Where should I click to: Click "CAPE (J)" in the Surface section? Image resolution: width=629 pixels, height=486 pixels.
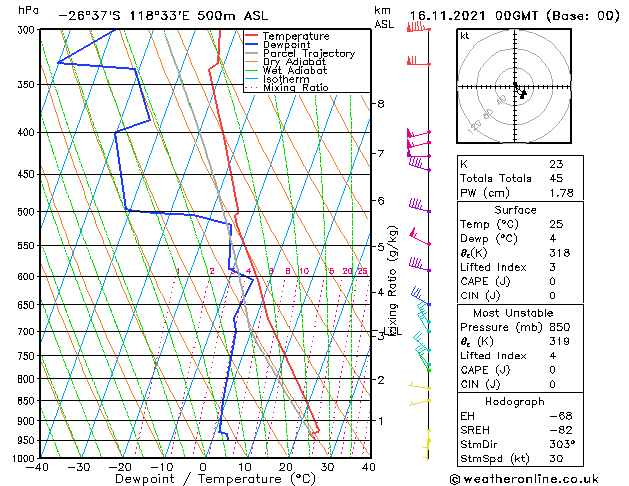click(485, 281)
